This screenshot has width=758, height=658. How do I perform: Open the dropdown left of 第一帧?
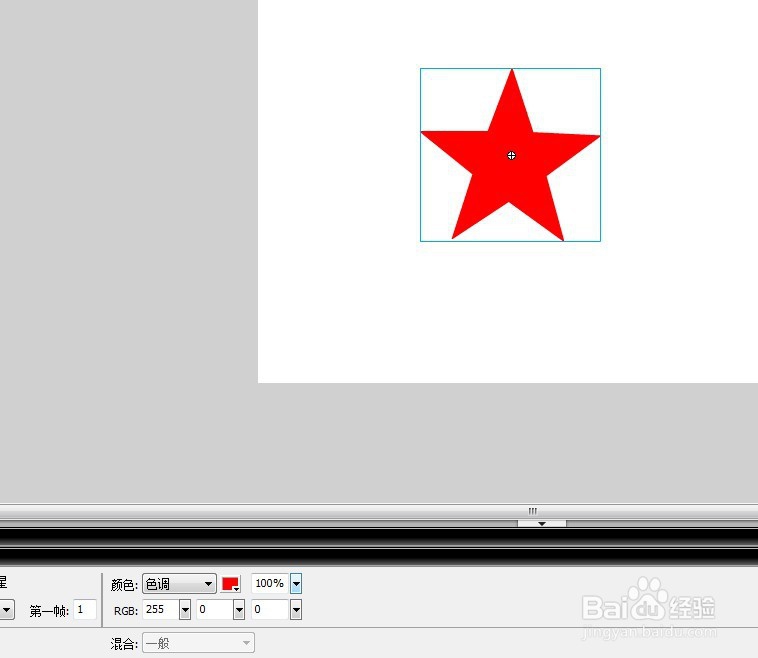coord(7,610)
